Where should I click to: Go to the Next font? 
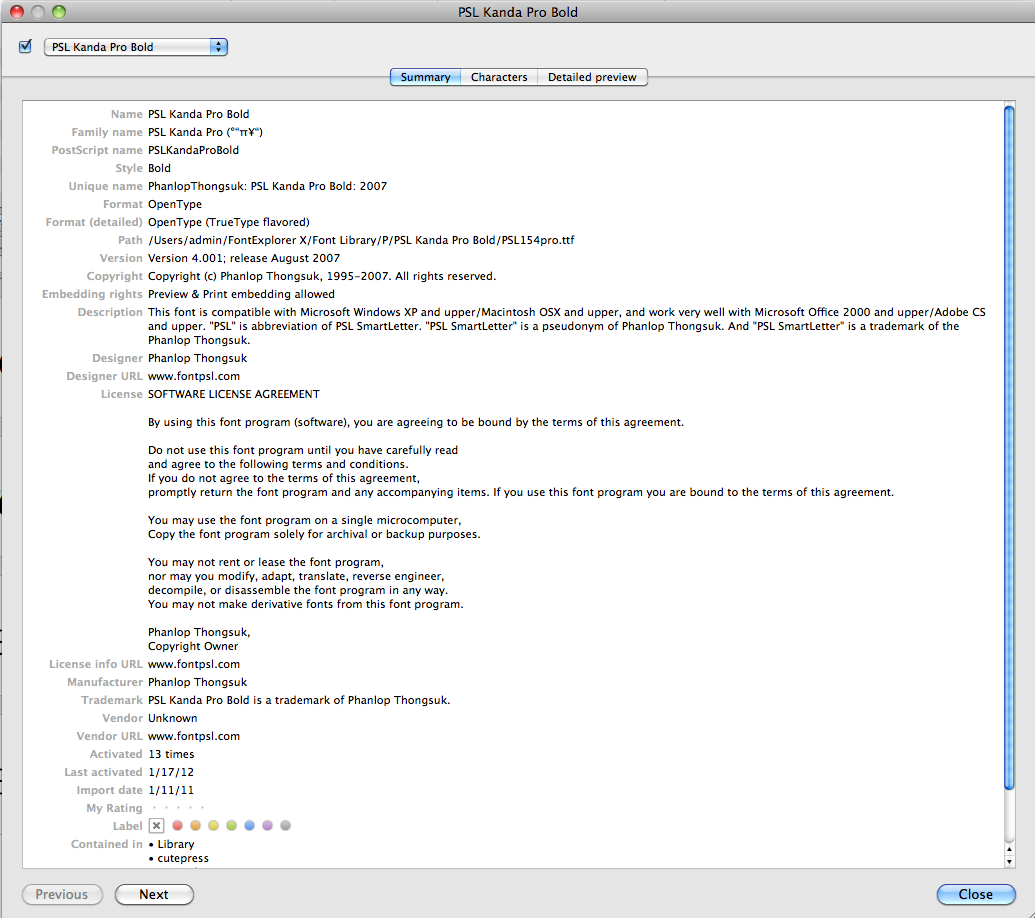pos(154,894)
